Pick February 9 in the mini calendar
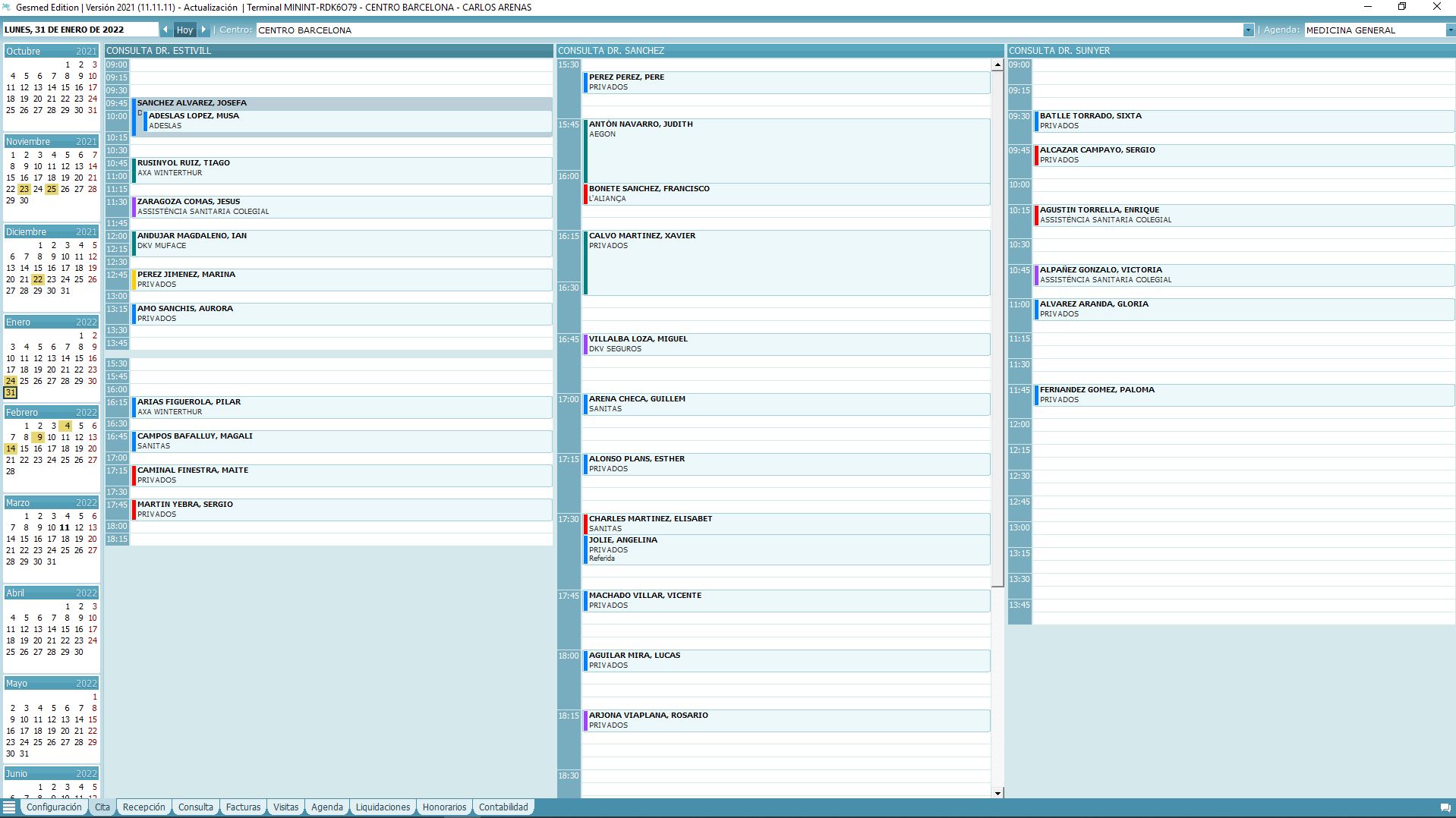The image size is (1456, 818). (39, 437)
